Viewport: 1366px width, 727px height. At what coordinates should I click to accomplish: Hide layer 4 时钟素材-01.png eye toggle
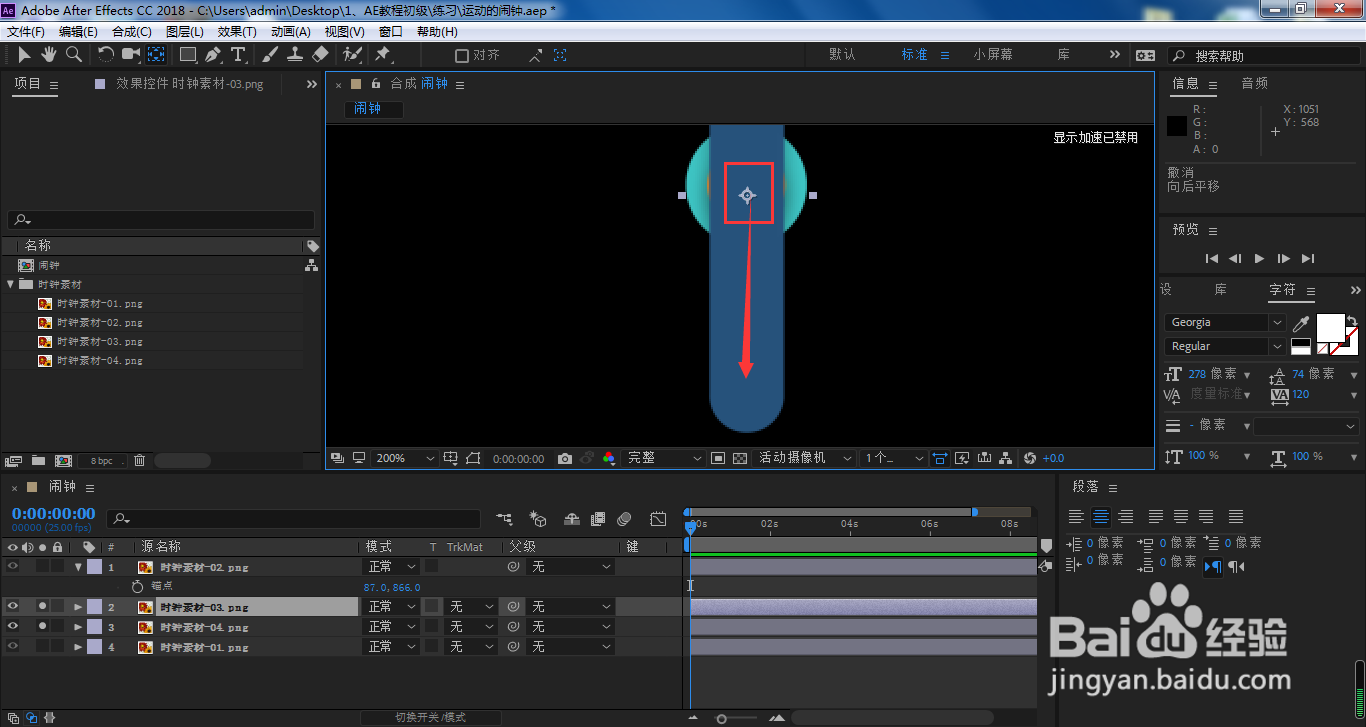(x=13, y=647)
